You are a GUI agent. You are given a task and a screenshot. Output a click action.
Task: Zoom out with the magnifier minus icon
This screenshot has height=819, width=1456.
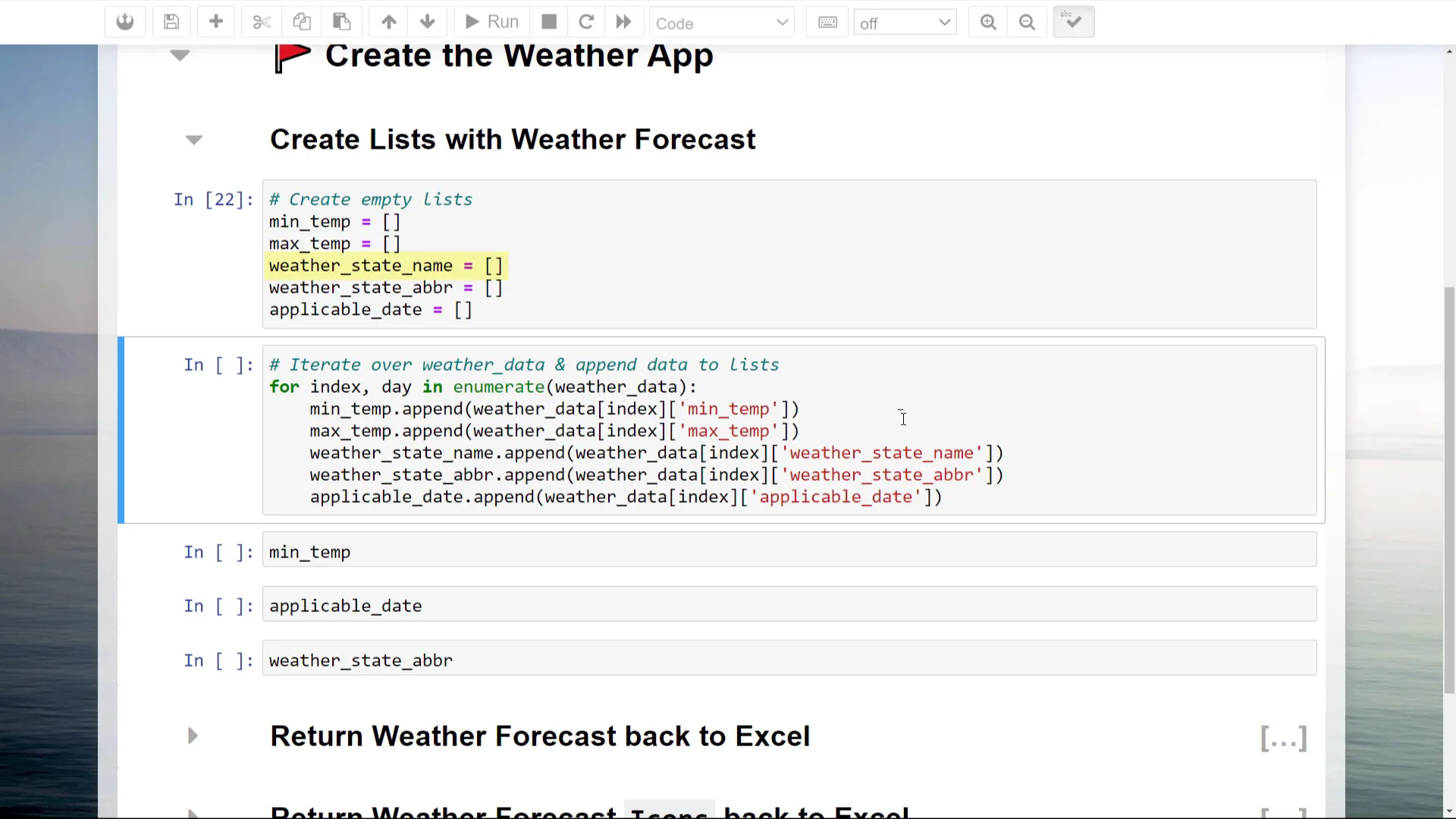pyautogui.click(x=1027, y=22)
